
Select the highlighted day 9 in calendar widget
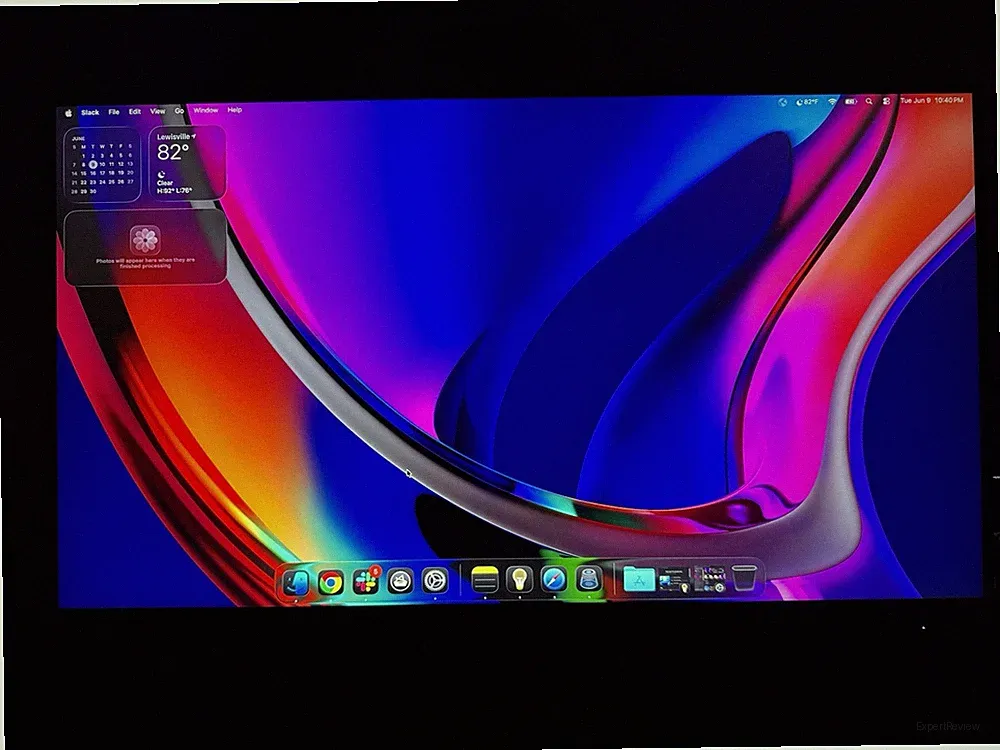click(93, 164)
